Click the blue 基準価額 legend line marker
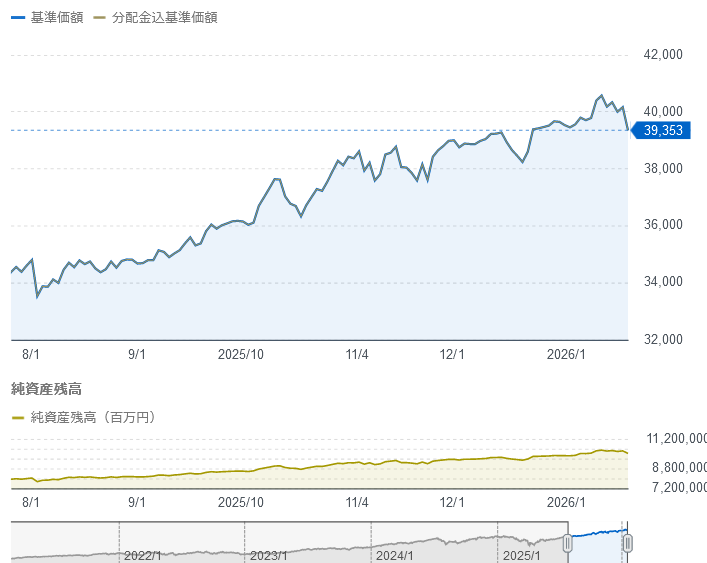The height and width of the screenshot is (563, 707). tap(17, 18)
